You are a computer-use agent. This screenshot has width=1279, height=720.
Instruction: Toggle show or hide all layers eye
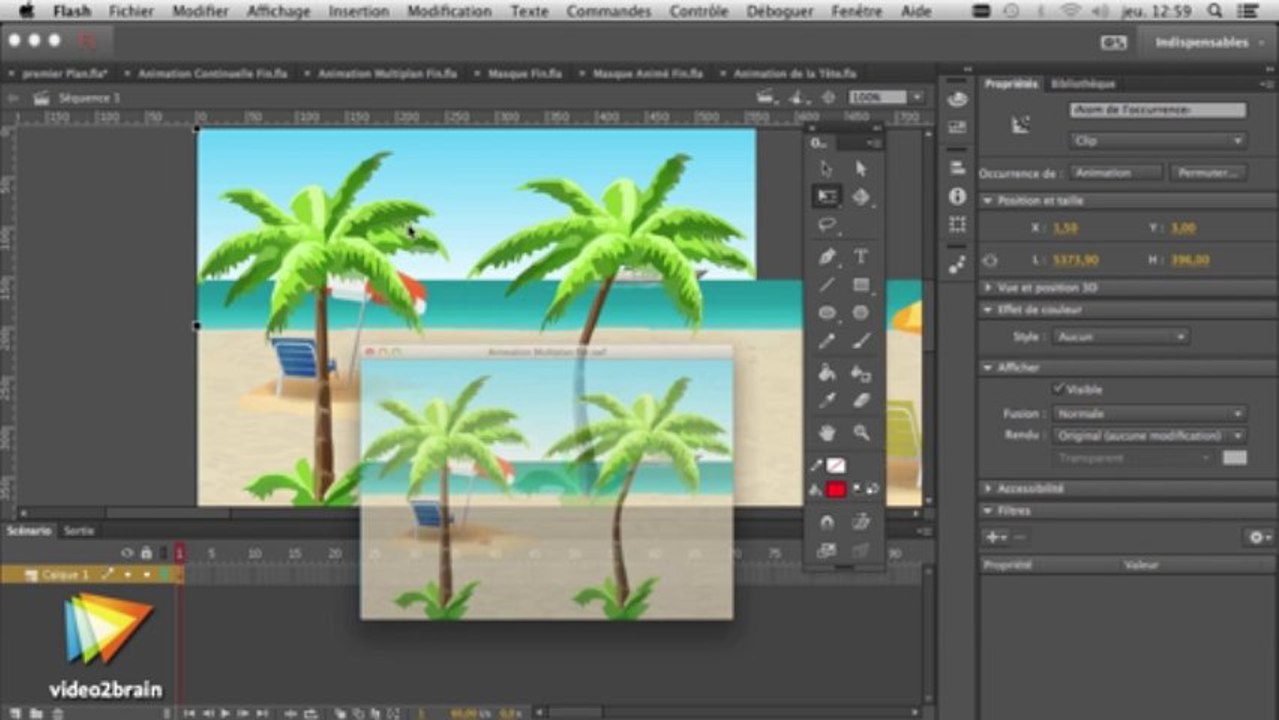(127, 553)
